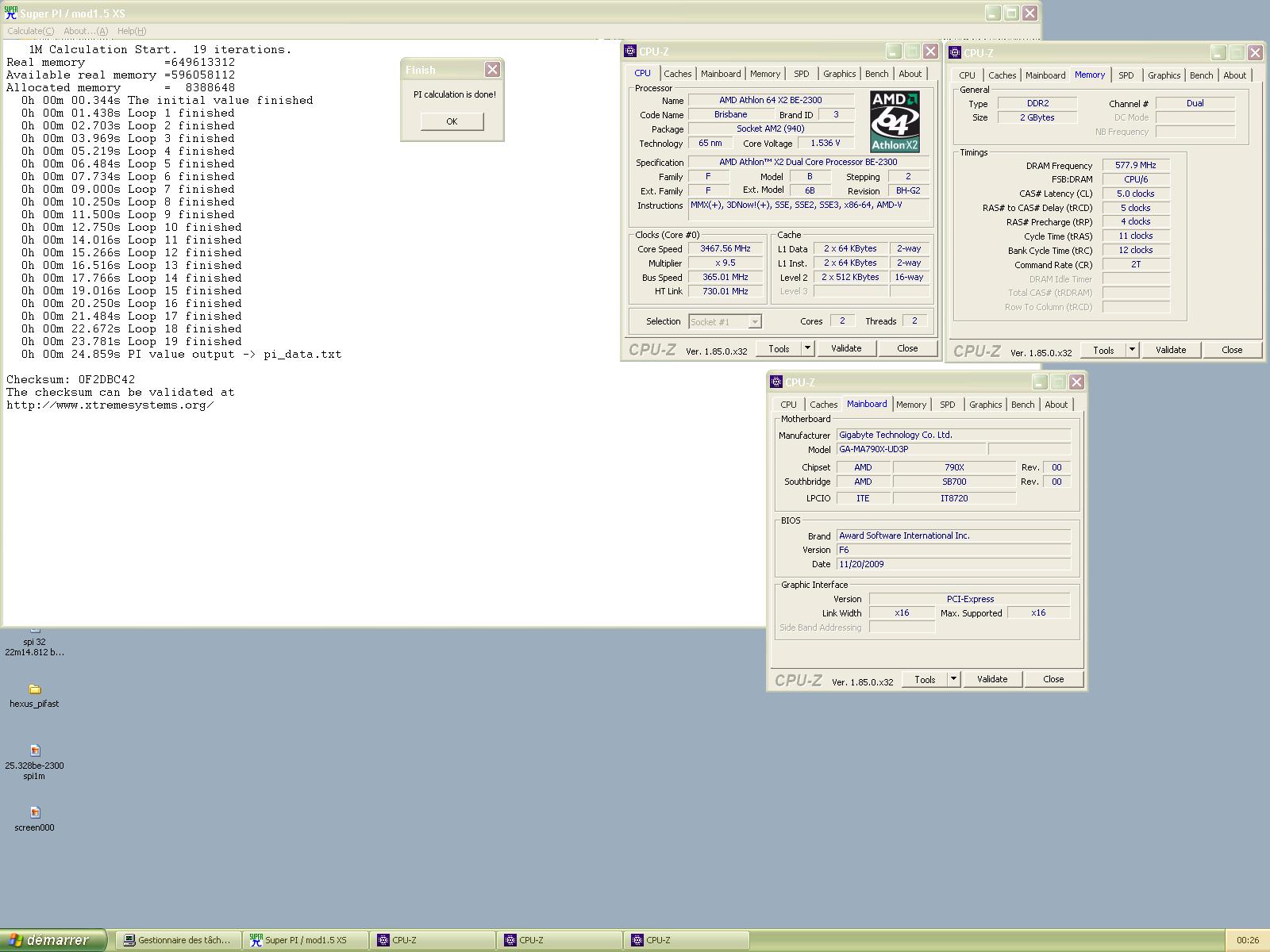Click the CPU-Z Memory window title icon
Image resolution: width=1270 pixels, height=952 pixels.
coord(955,53)
